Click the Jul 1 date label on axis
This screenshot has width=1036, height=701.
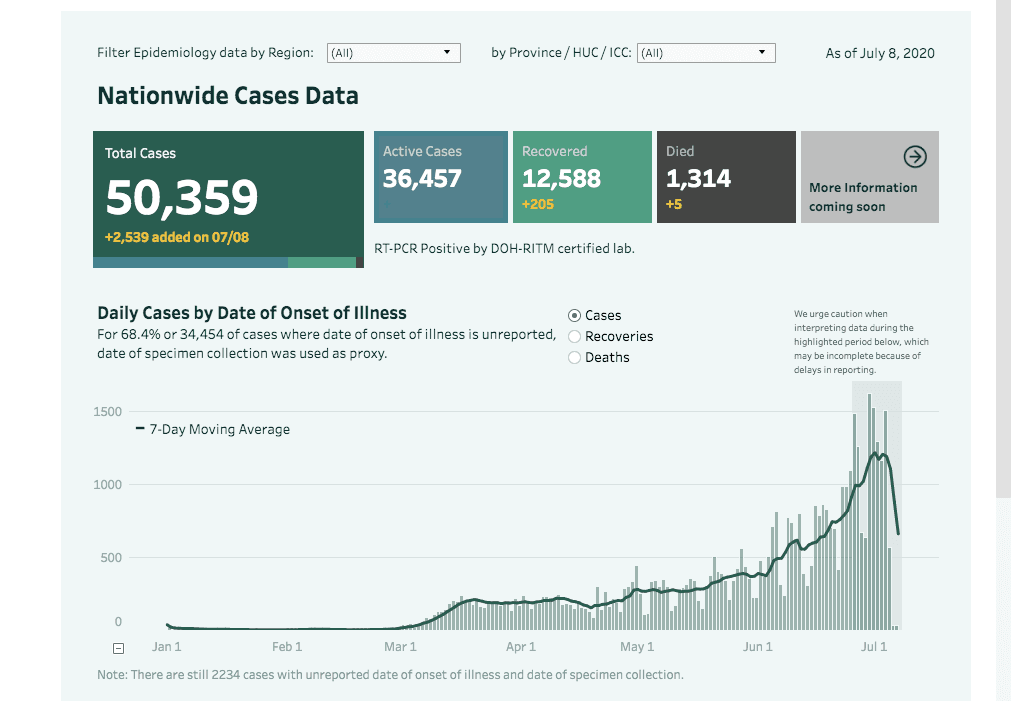click(874, 647)
